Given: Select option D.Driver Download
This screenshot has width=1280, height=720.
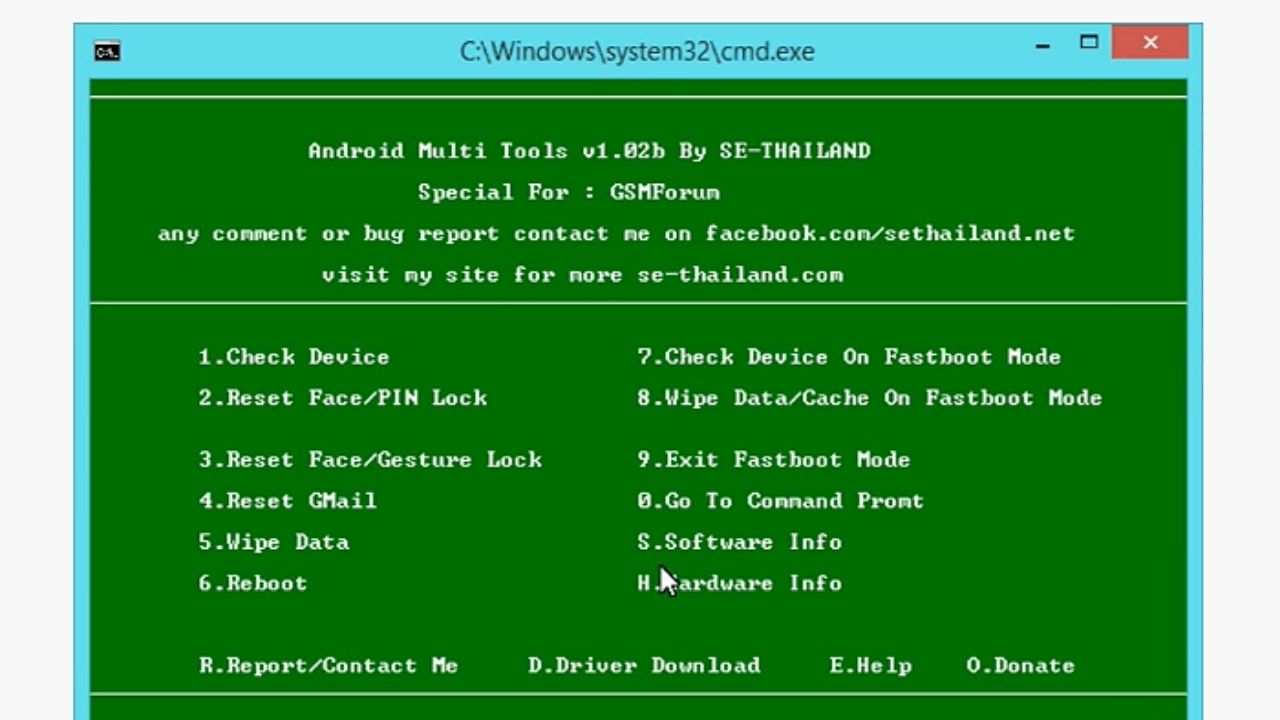Looking at the screenshot, I should tap(644, 666).
